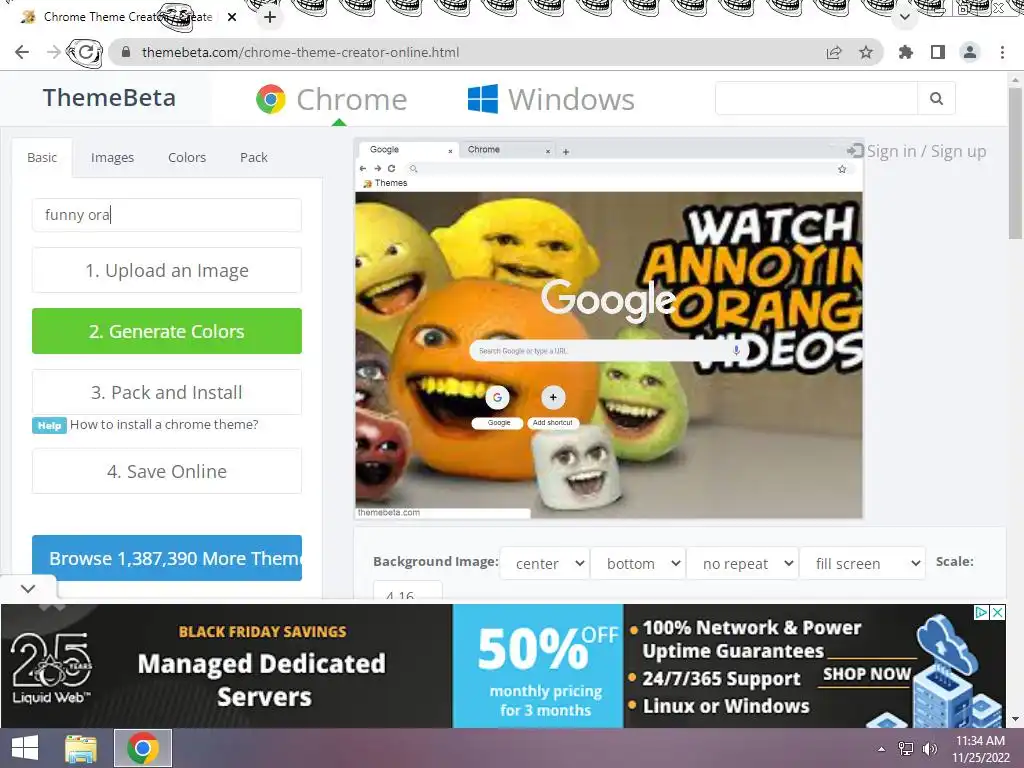This screenshot has height=768, width=1024.
Task: Click the theme name field with 'funny ora'
Action: click(167, 215)
